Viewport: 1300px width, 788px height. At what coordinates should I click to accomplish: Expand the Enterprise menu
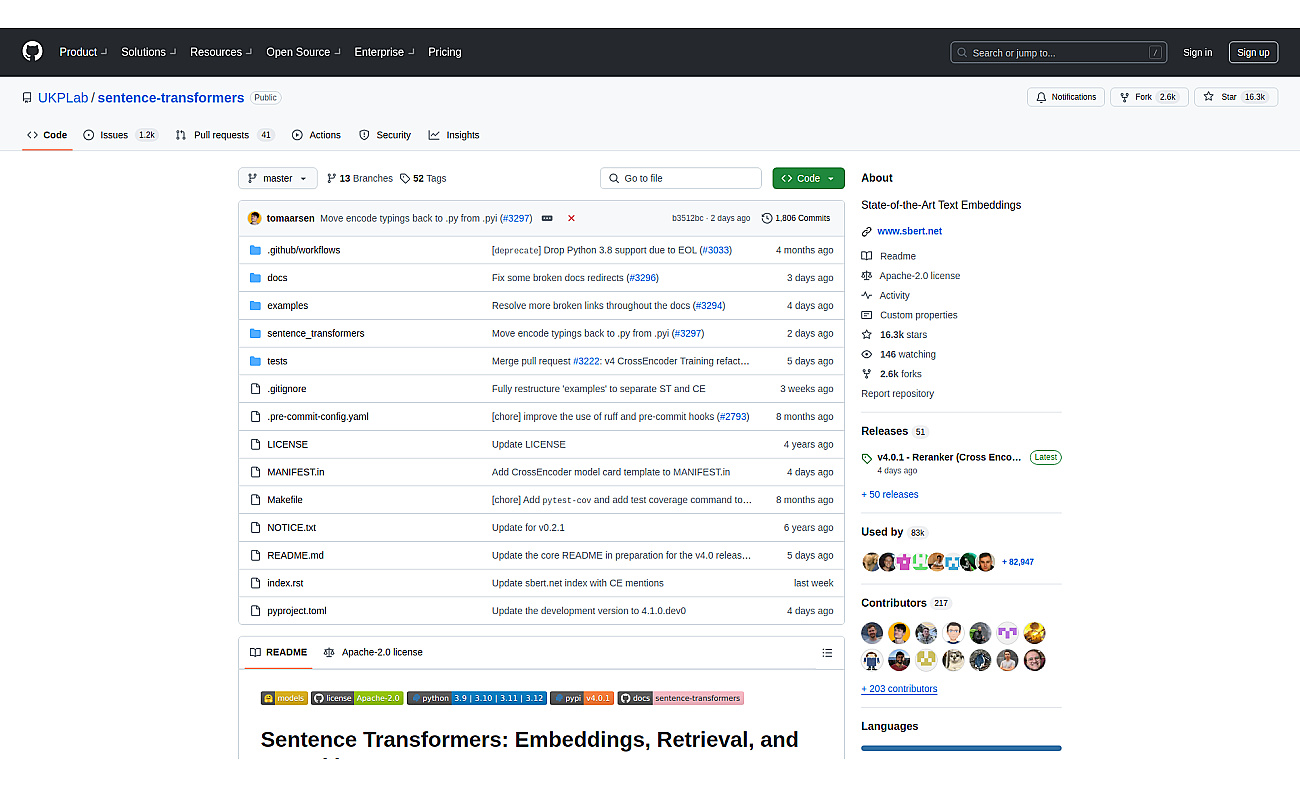click(x=383, y=52)
